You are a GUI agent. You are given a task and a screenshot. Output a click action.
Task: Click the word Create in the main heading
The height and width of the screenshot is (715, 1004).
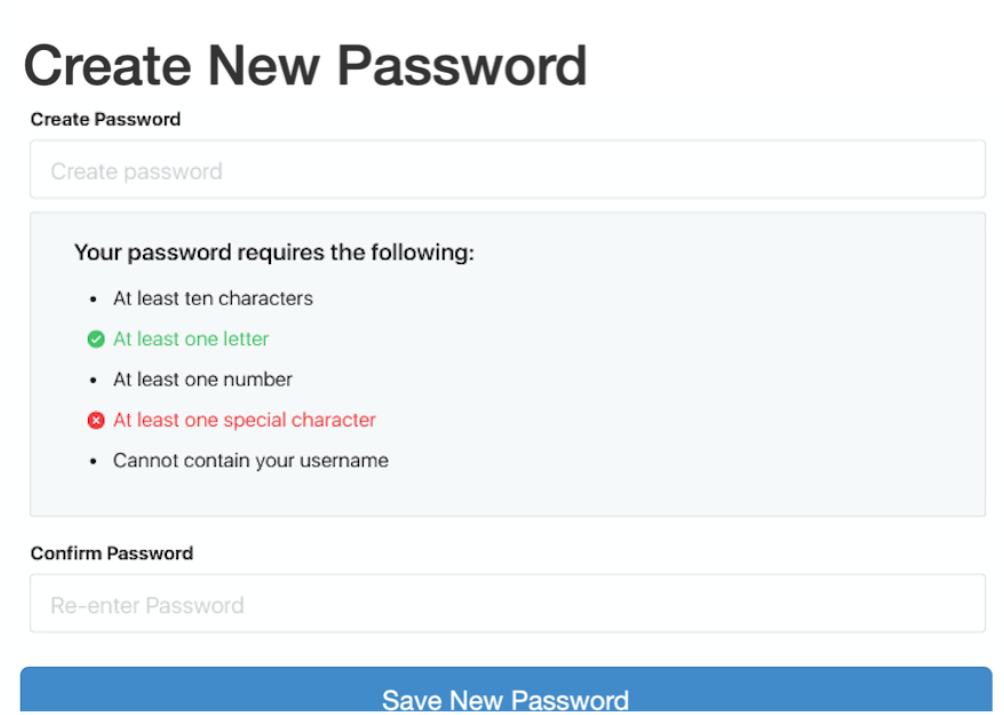107,66
